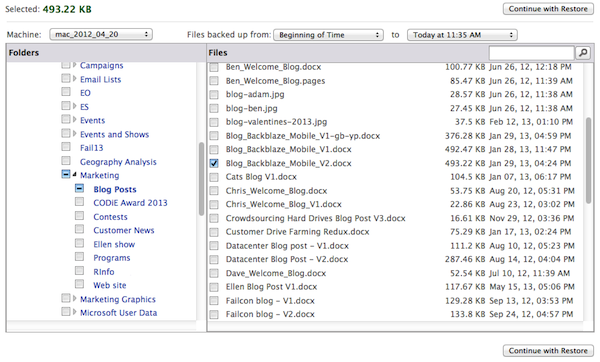Click file name Blog_Backblaze_Mobile_V1.docx
600x362 pixels.
point(289,150)
